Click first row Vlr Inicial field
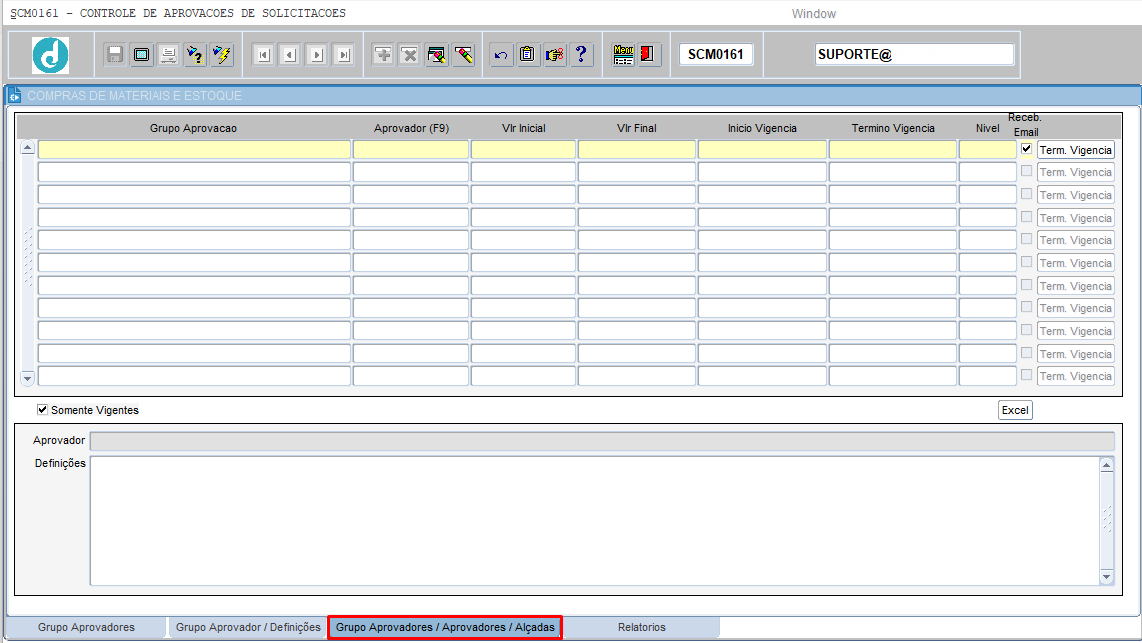Image resolution: width=1142 pixels, height=643 pixels. (x=524, y=150)
